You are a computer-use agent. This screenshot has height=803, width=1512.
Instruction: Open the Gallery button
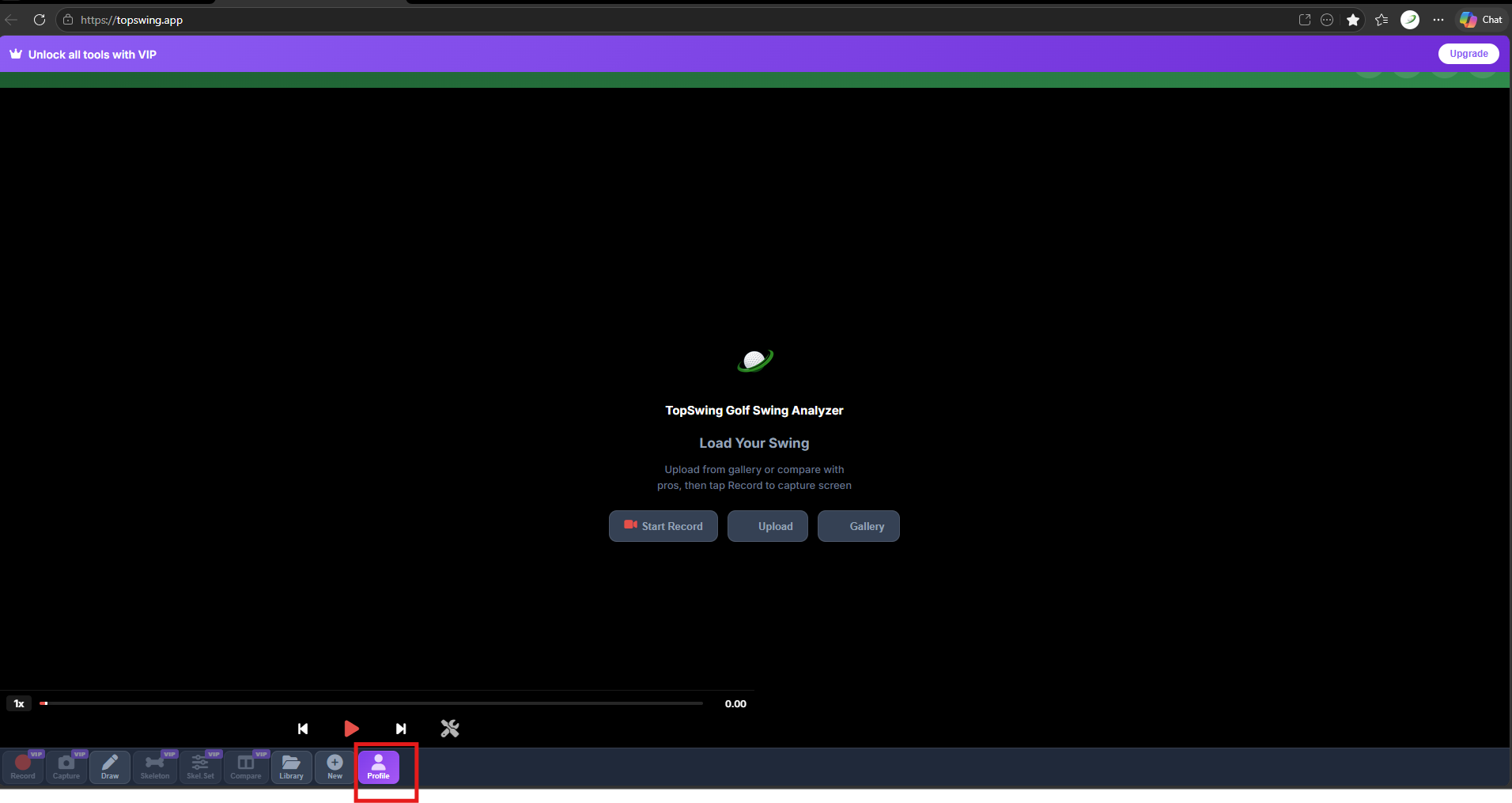pyautogui.click(x=859, y=526)
